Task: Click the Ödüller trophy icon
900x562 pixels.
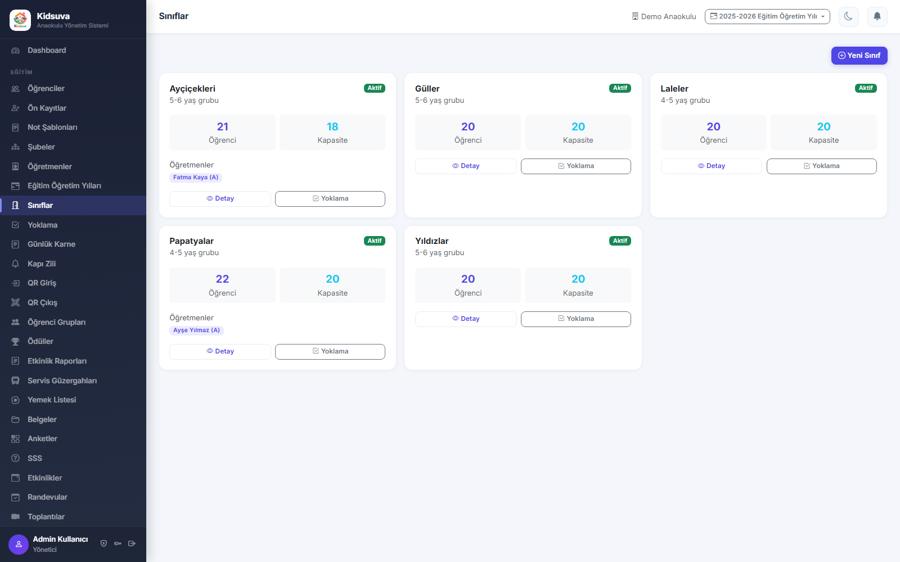Action: coord(15,342)
